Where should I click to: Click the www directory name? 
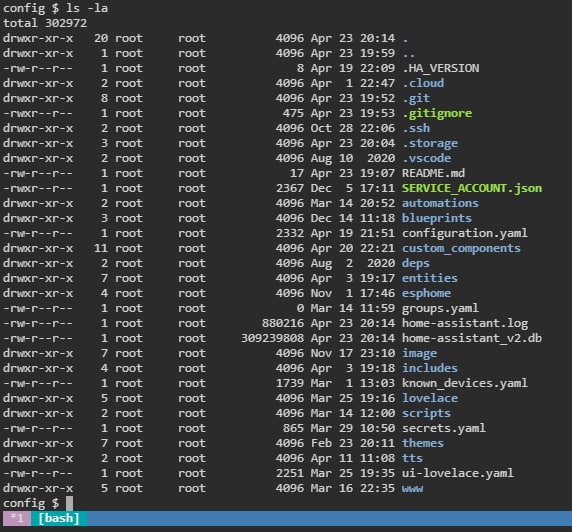coord(413,489)
